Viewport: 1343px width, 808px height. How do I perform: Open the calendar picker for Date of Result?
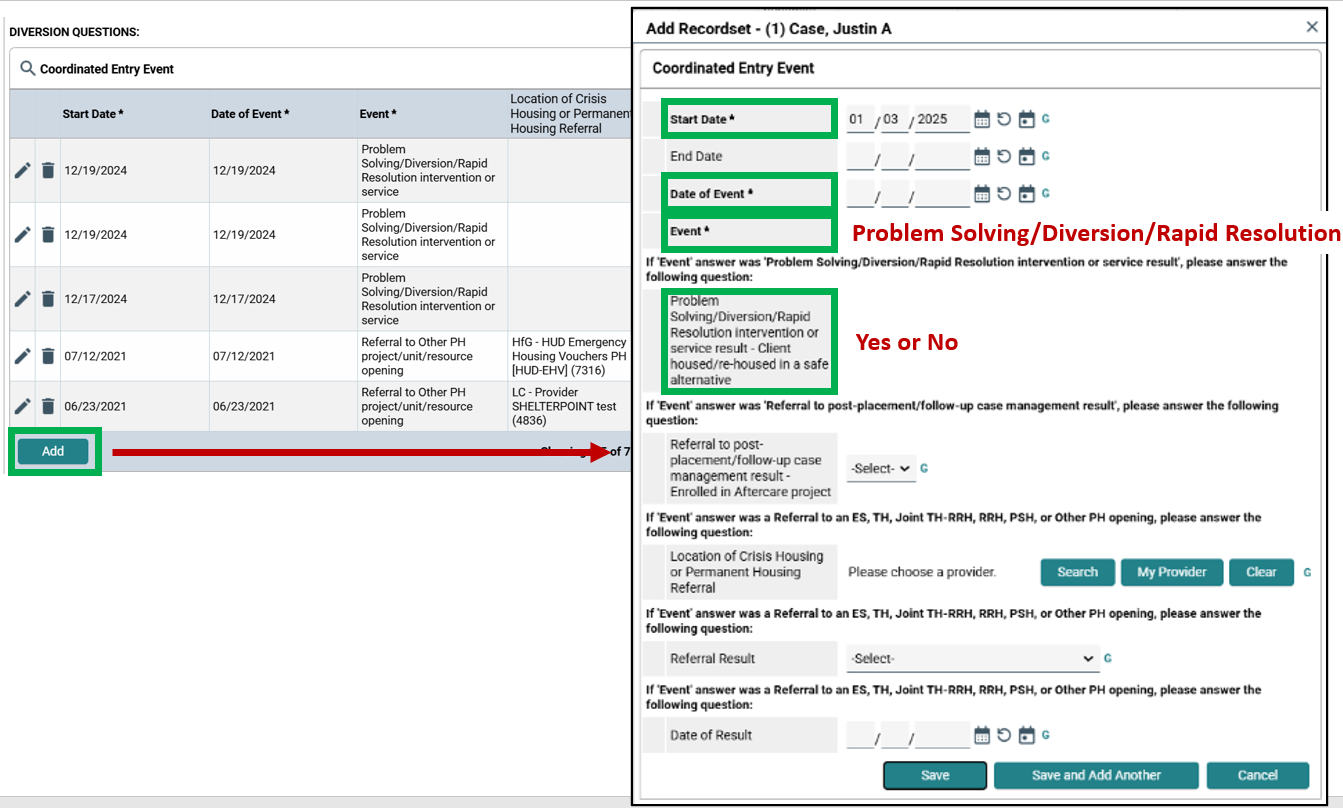pos(982,735)
